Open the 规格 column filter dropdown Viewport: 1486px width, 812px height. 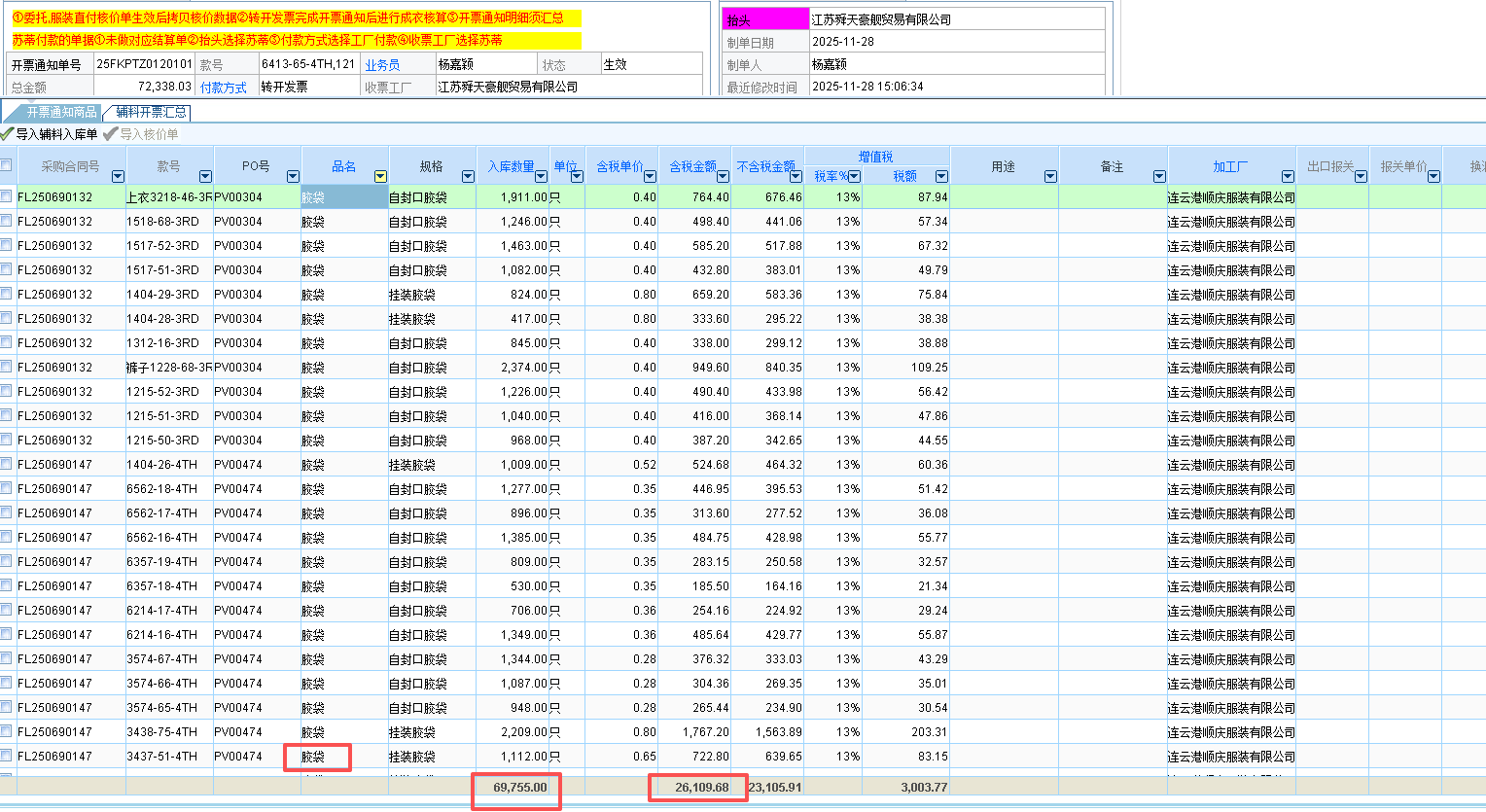[468, 176]
